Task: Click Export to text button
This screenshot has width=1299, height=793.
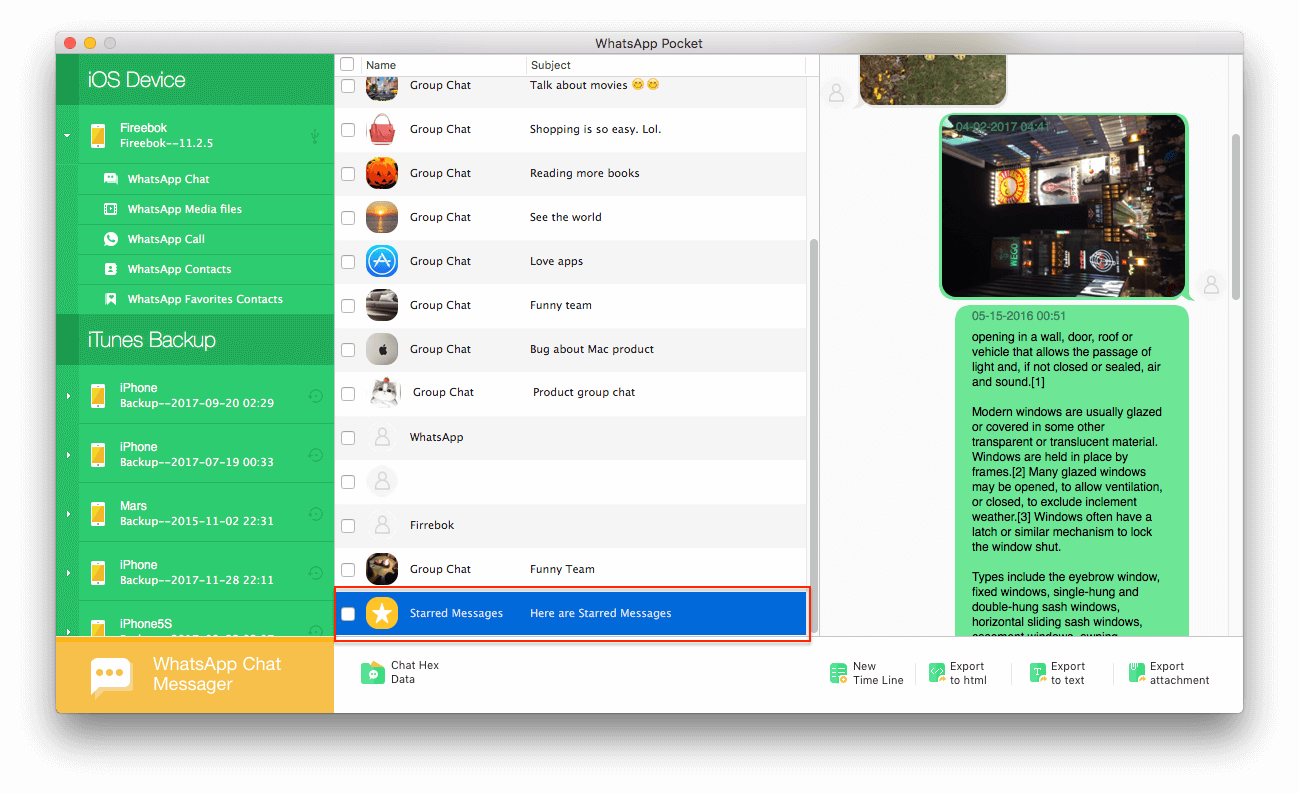Action: (x=1058, y=673)
